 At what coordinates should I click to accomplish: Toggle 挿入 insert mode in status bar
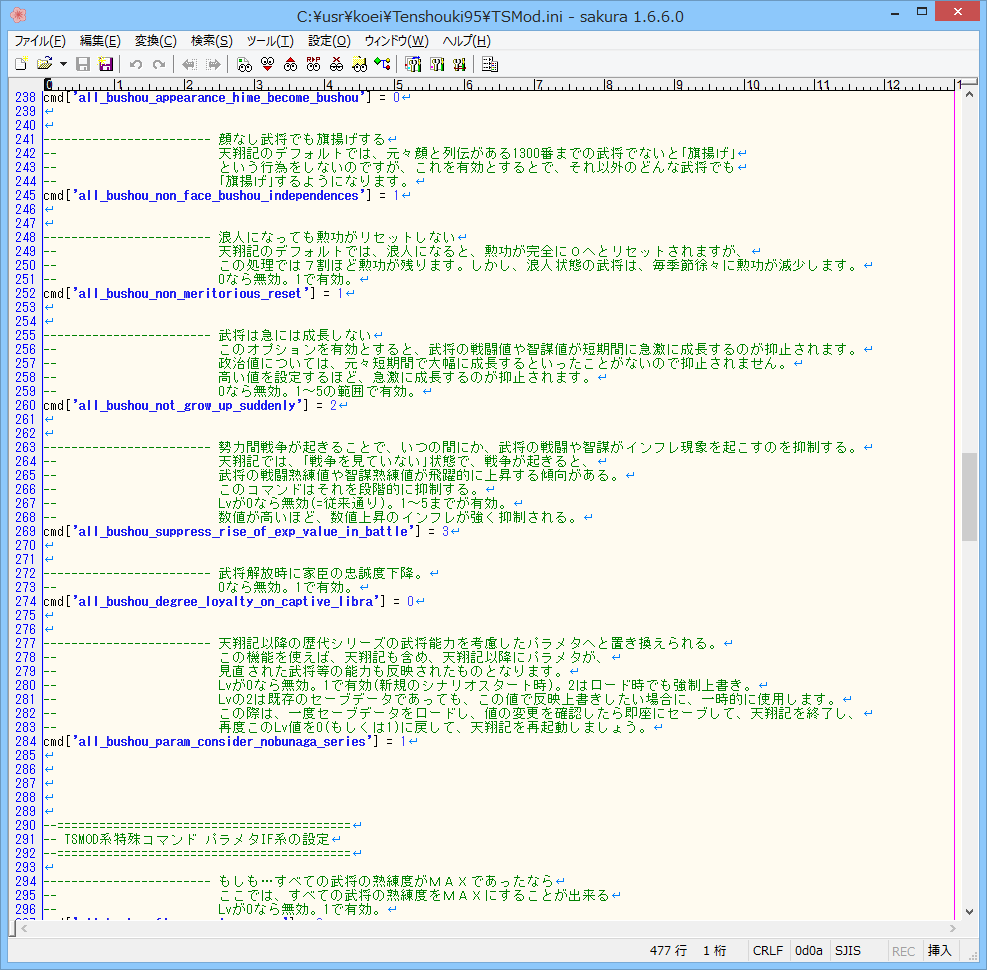[939, 951]
